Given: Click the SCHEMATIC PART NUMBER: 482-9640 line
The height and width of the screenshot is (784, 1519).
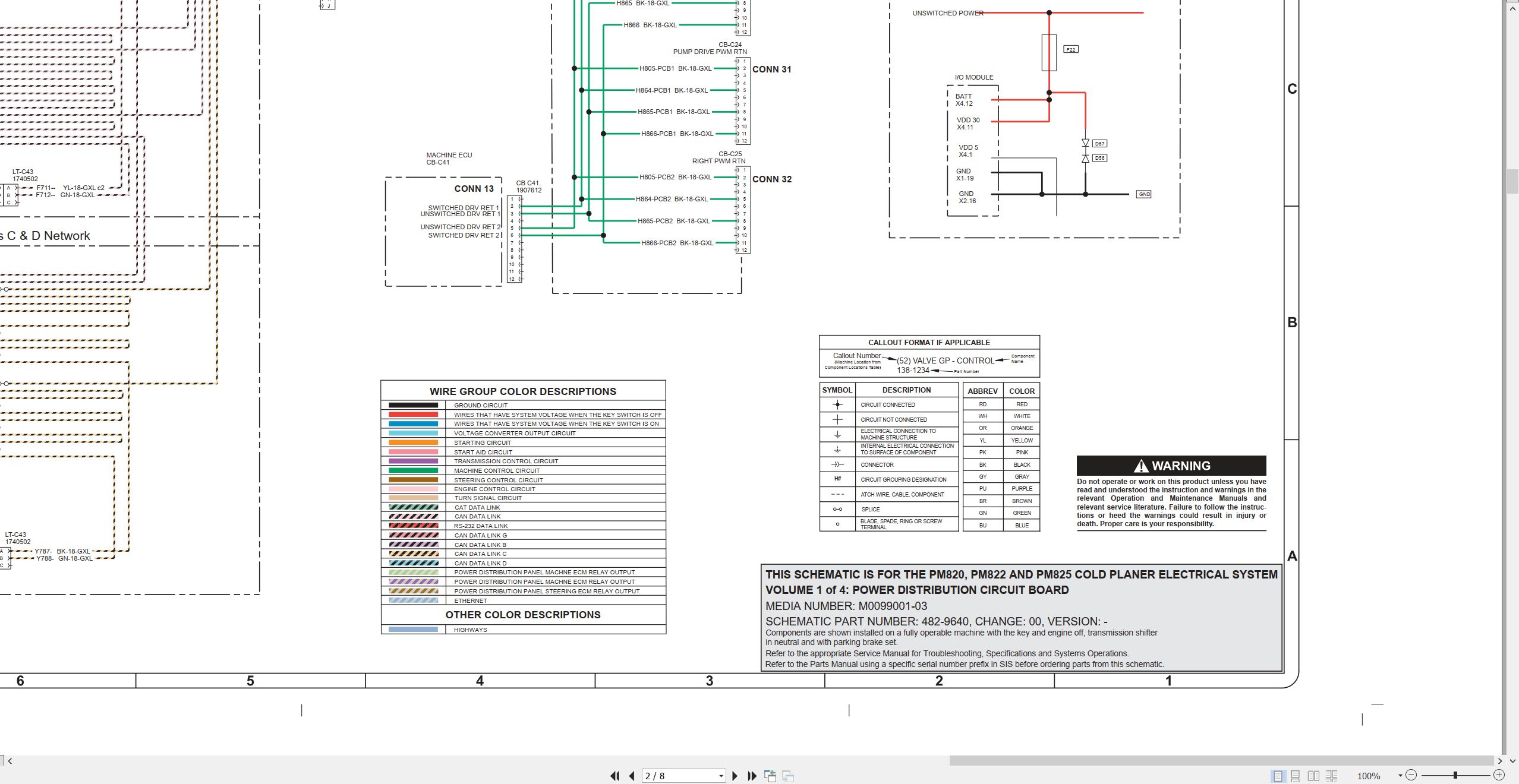Looking at the screenshot, I should [937, 621].
